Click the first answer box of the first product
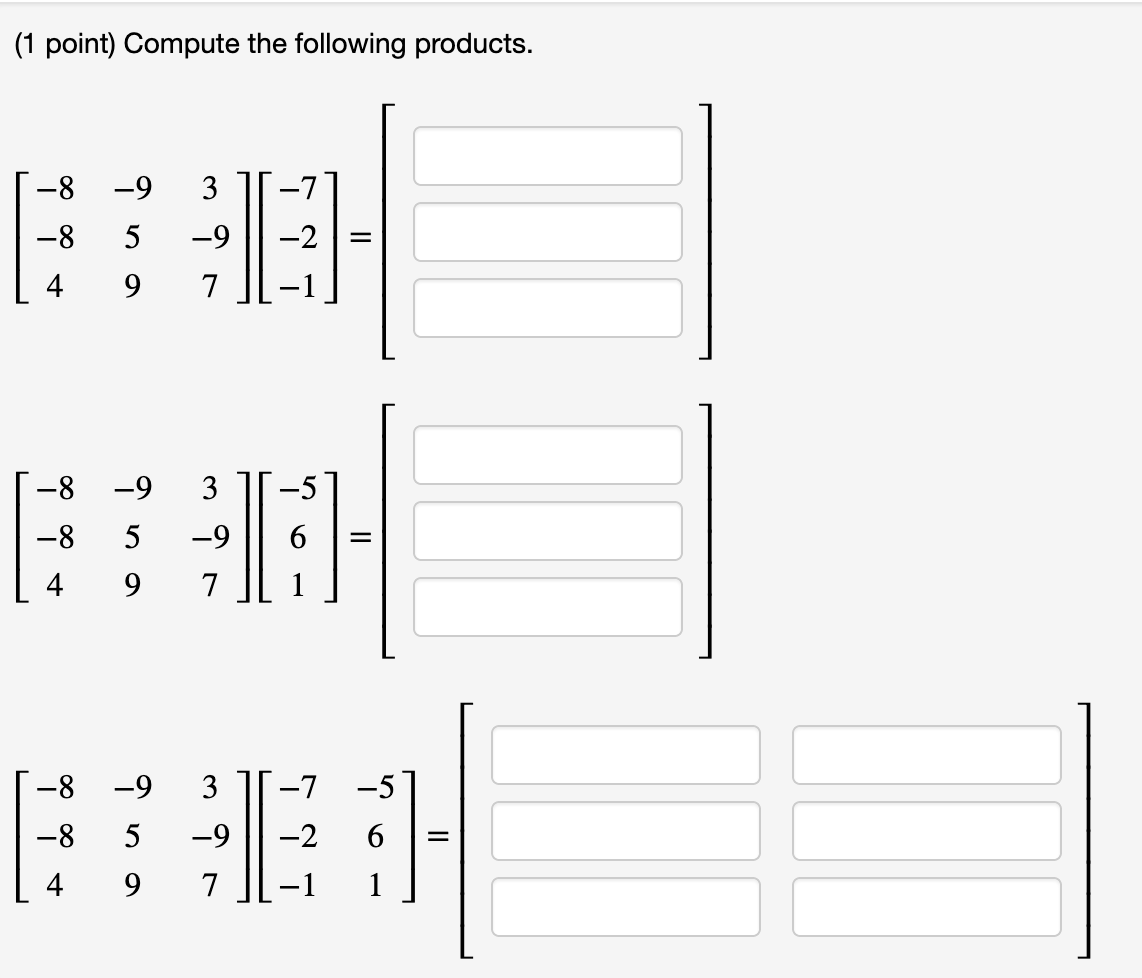The width and height of the screenshot is (1142, 978). (x=548, y=153)
